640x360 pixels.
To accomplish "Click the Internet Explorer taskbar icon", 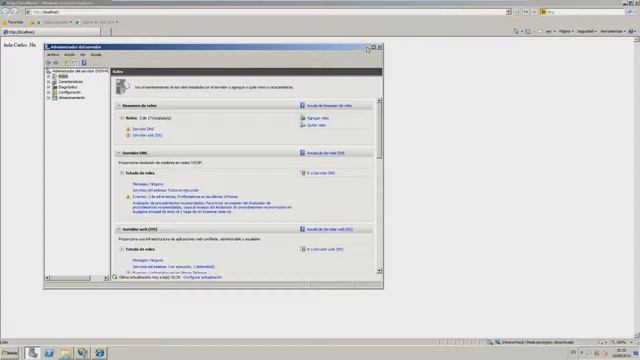I will click(99, 353).
